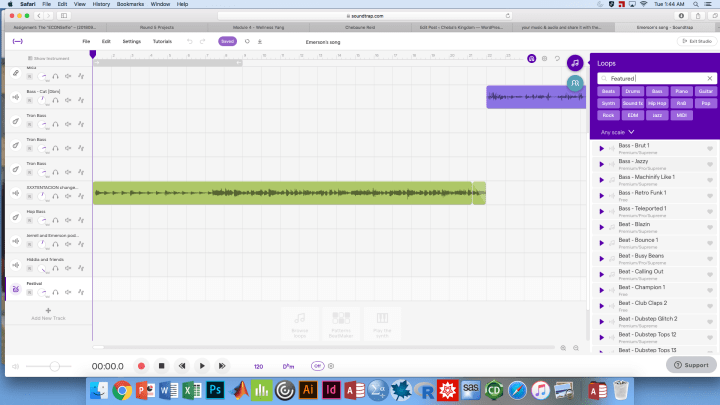Click the stop playback button

pyautogui.click(x=161, y=366)
